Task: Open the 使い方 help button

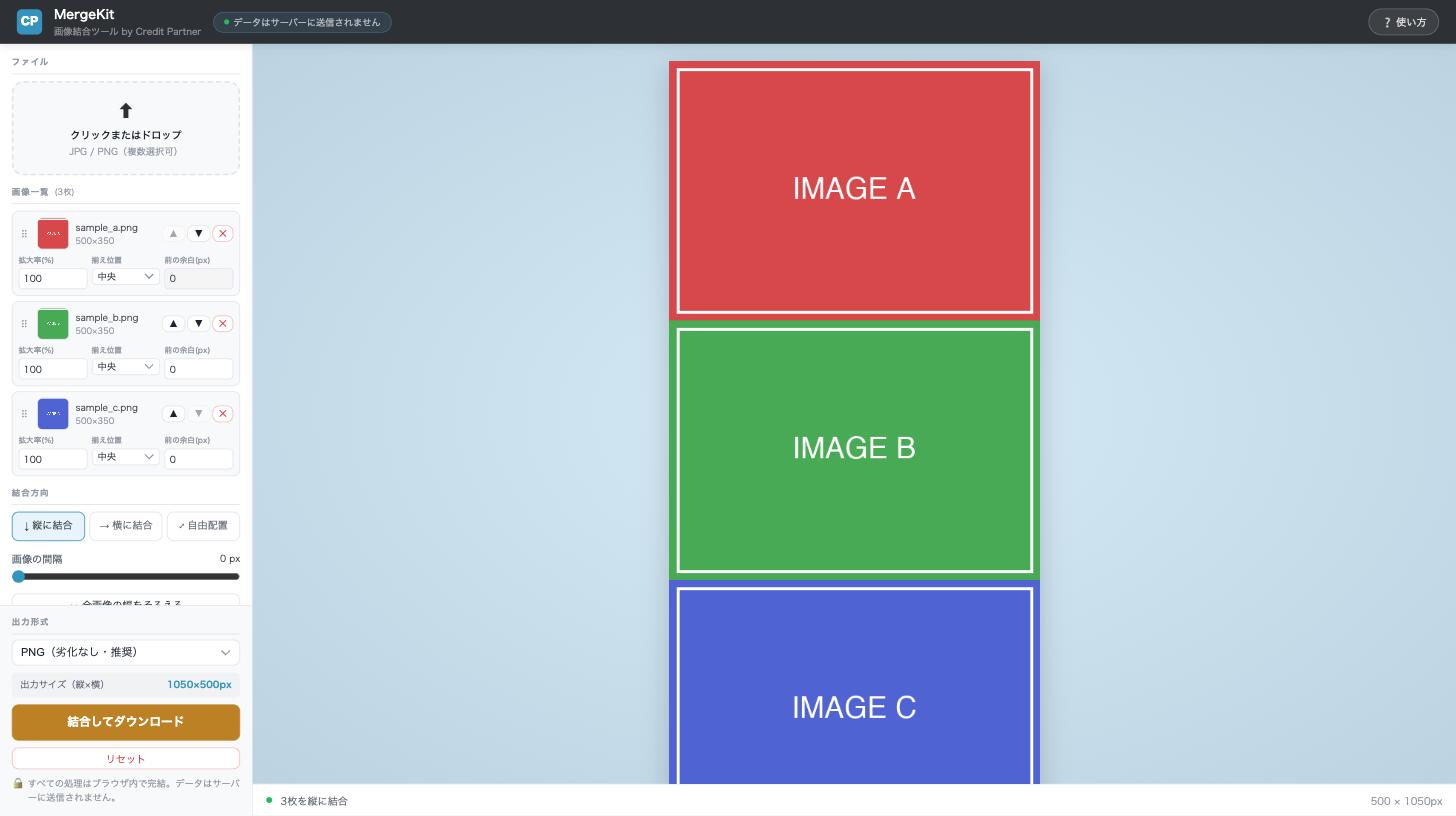Action: point(1403,22)
